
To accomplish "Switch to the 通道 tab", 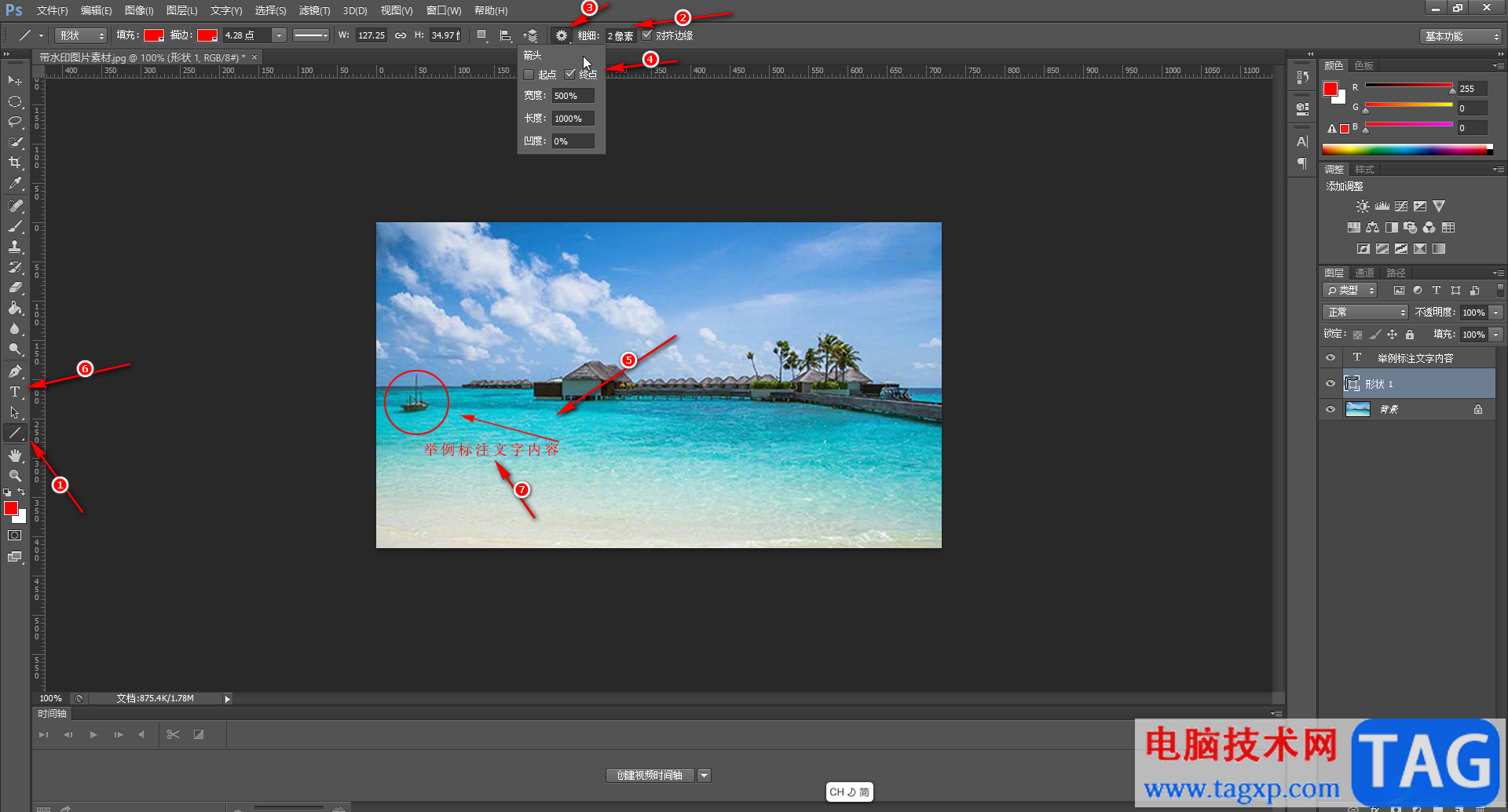I will tap(1364, 273).
